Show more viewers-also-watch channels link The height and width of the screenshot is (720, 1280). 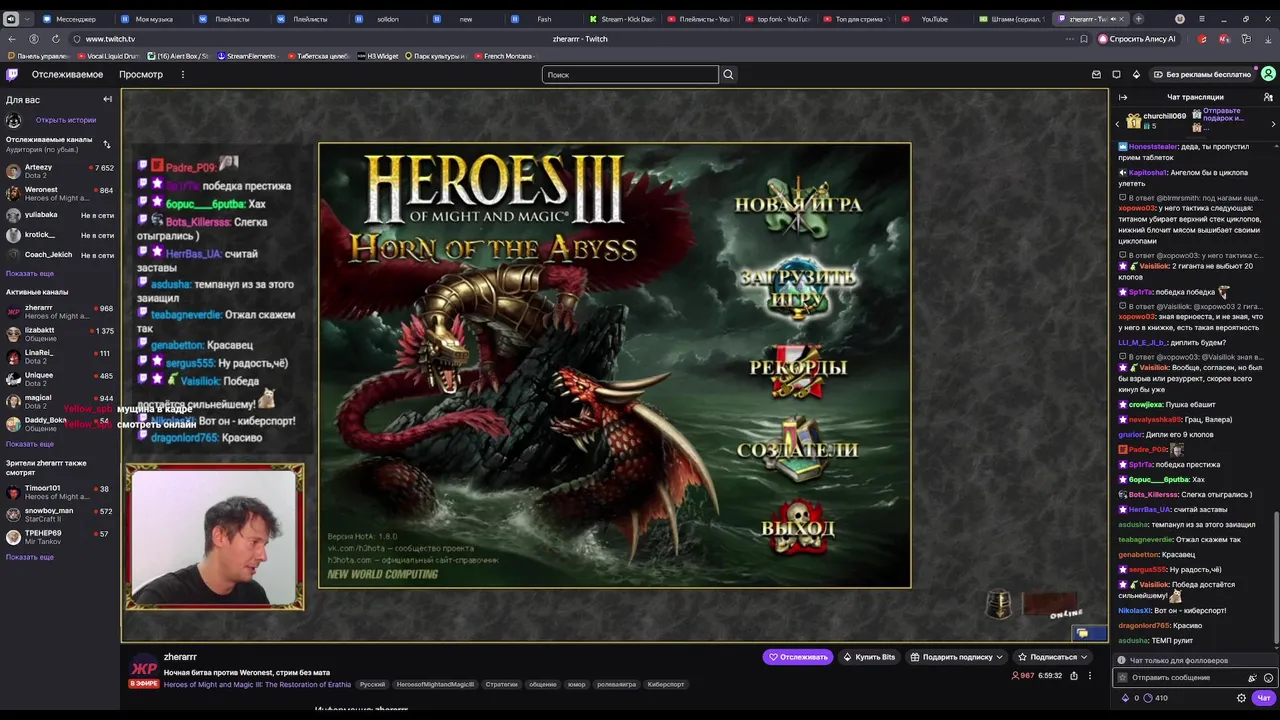pyautogui.click(x=30, y=557)
